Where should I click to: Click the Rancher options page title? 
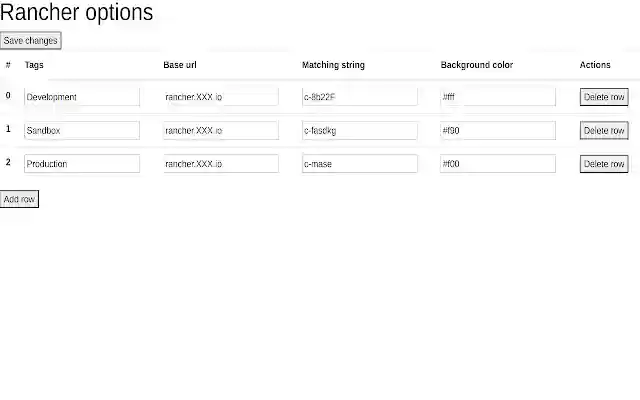pyautogui.click(x=77, y=13)
